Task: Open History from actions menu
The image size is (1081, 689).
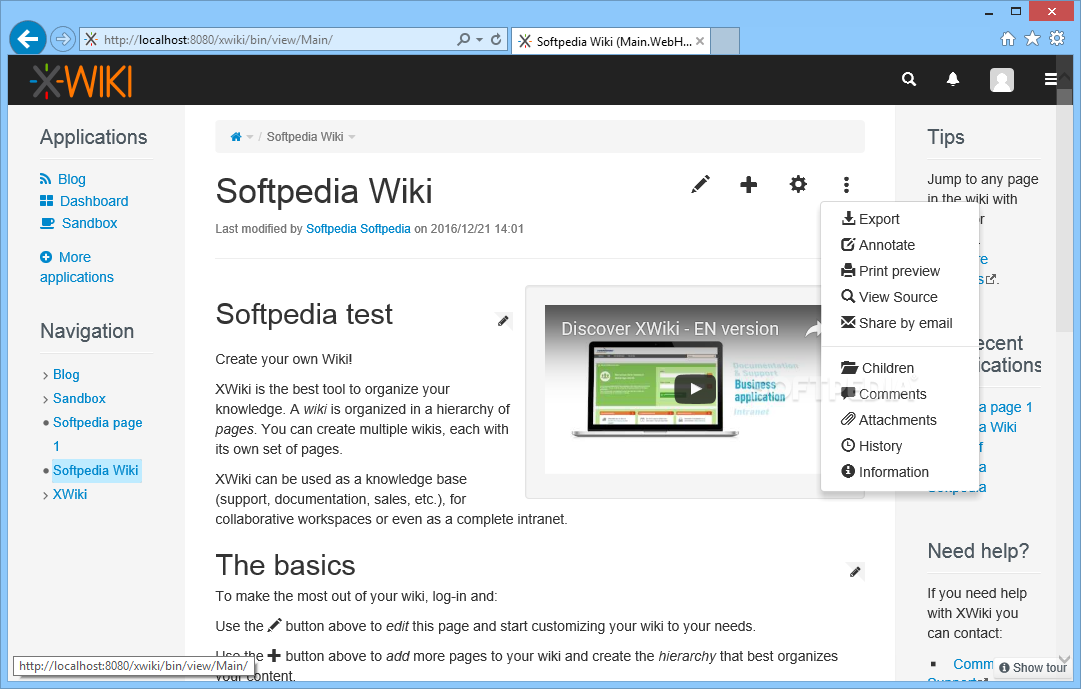Action: [x=871, y=446]
